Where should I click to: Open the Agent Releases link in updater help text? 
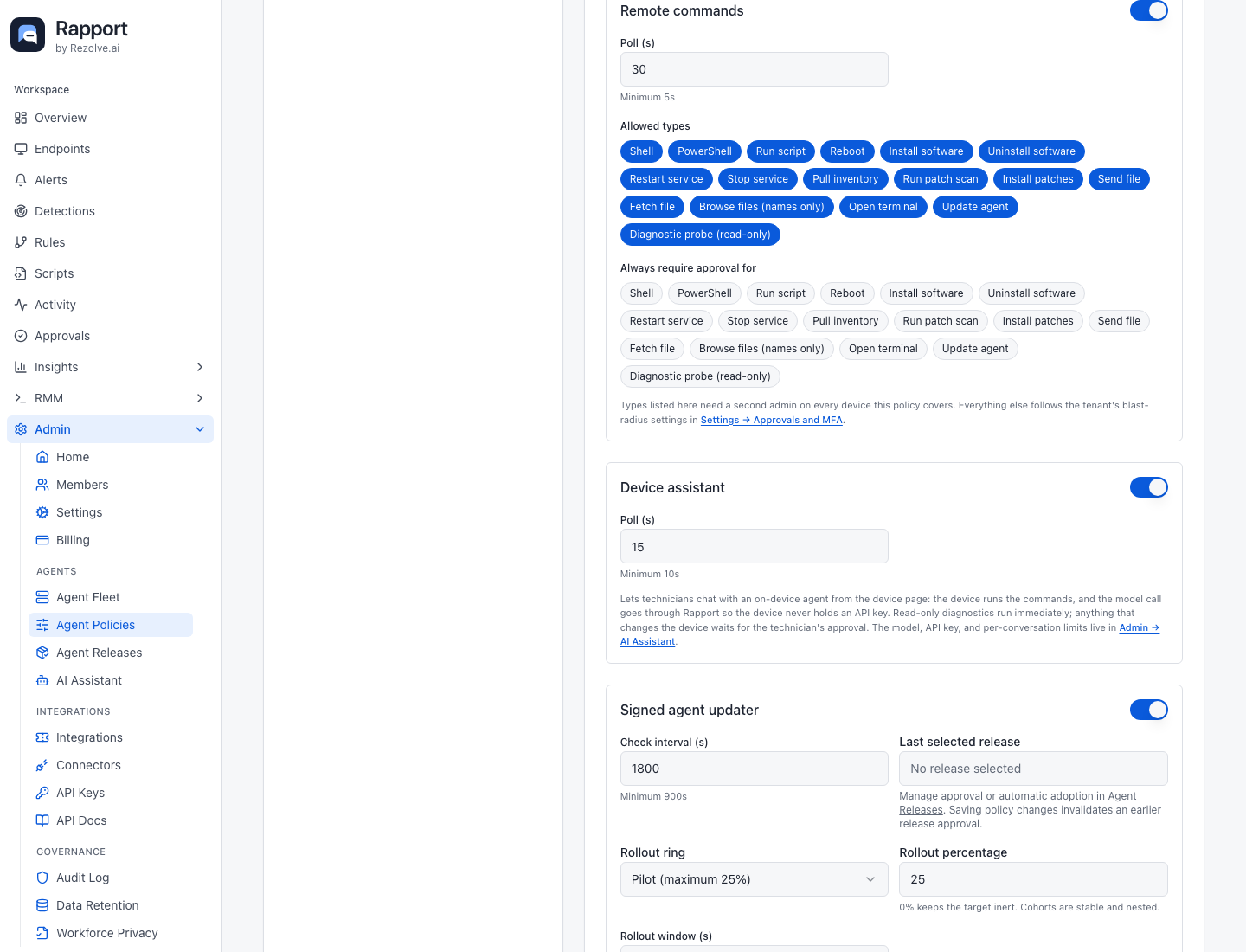click(1122, 796)
